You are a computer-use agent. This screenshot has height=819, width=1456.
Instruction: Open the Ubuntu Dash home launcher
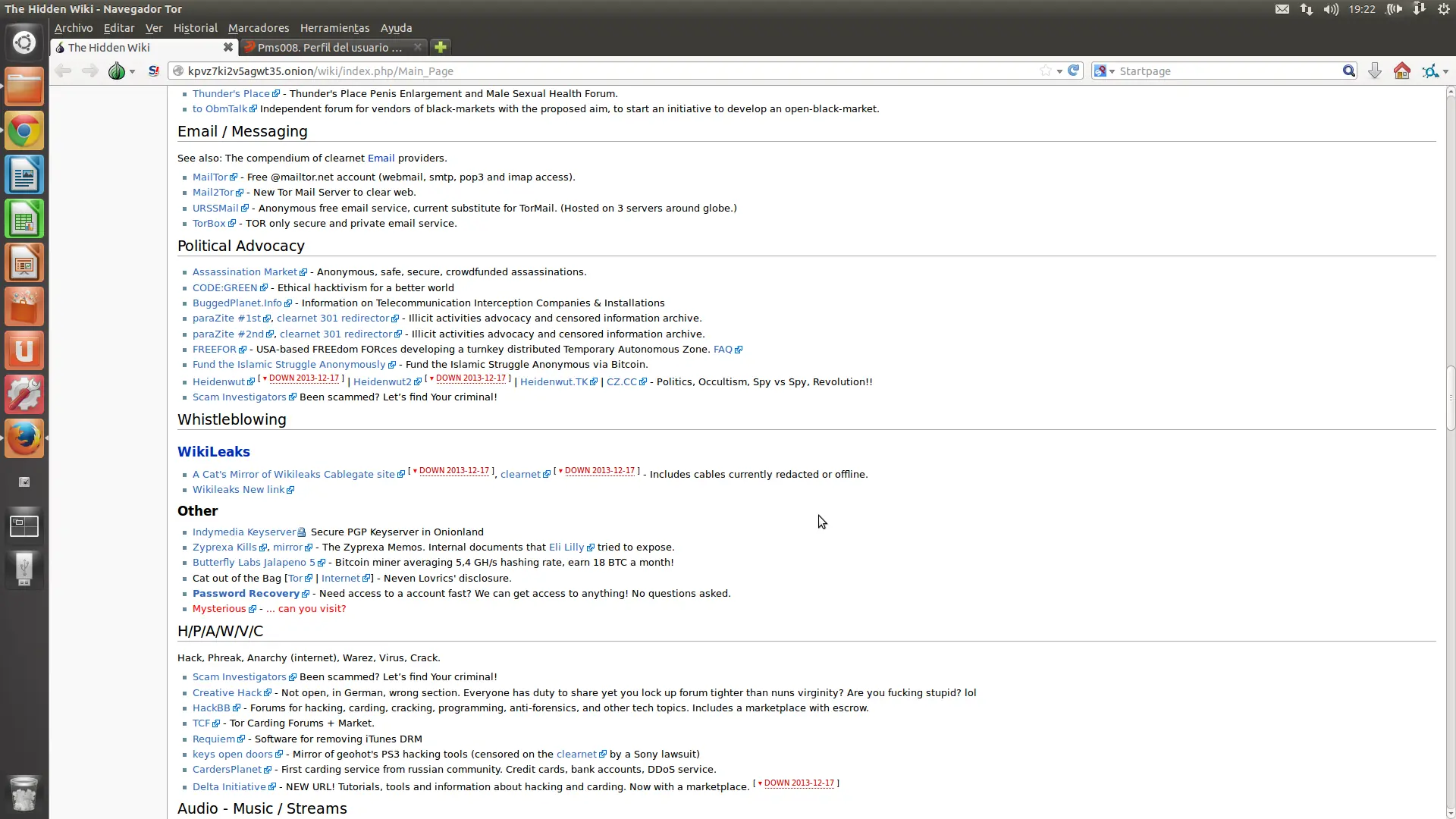24,42
